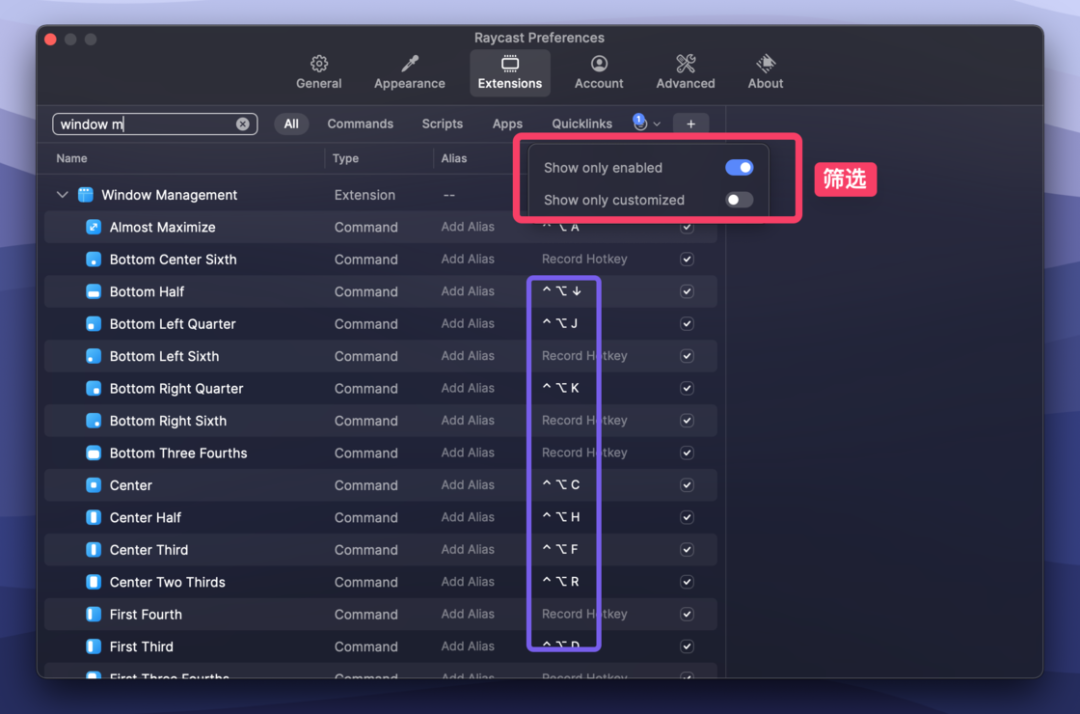Open the About tab
Screen dimensions: 1080x714
(x=765, y=72)
